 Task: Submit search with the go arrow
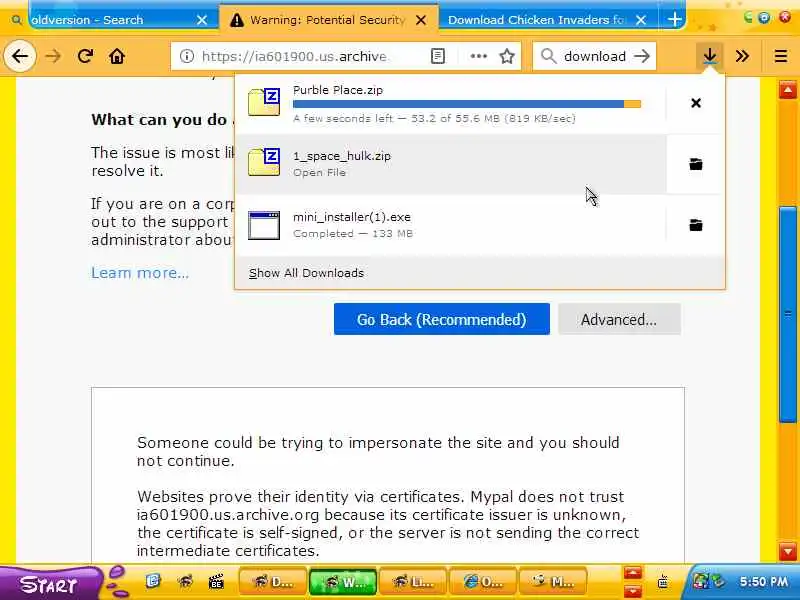coord(642,56)
